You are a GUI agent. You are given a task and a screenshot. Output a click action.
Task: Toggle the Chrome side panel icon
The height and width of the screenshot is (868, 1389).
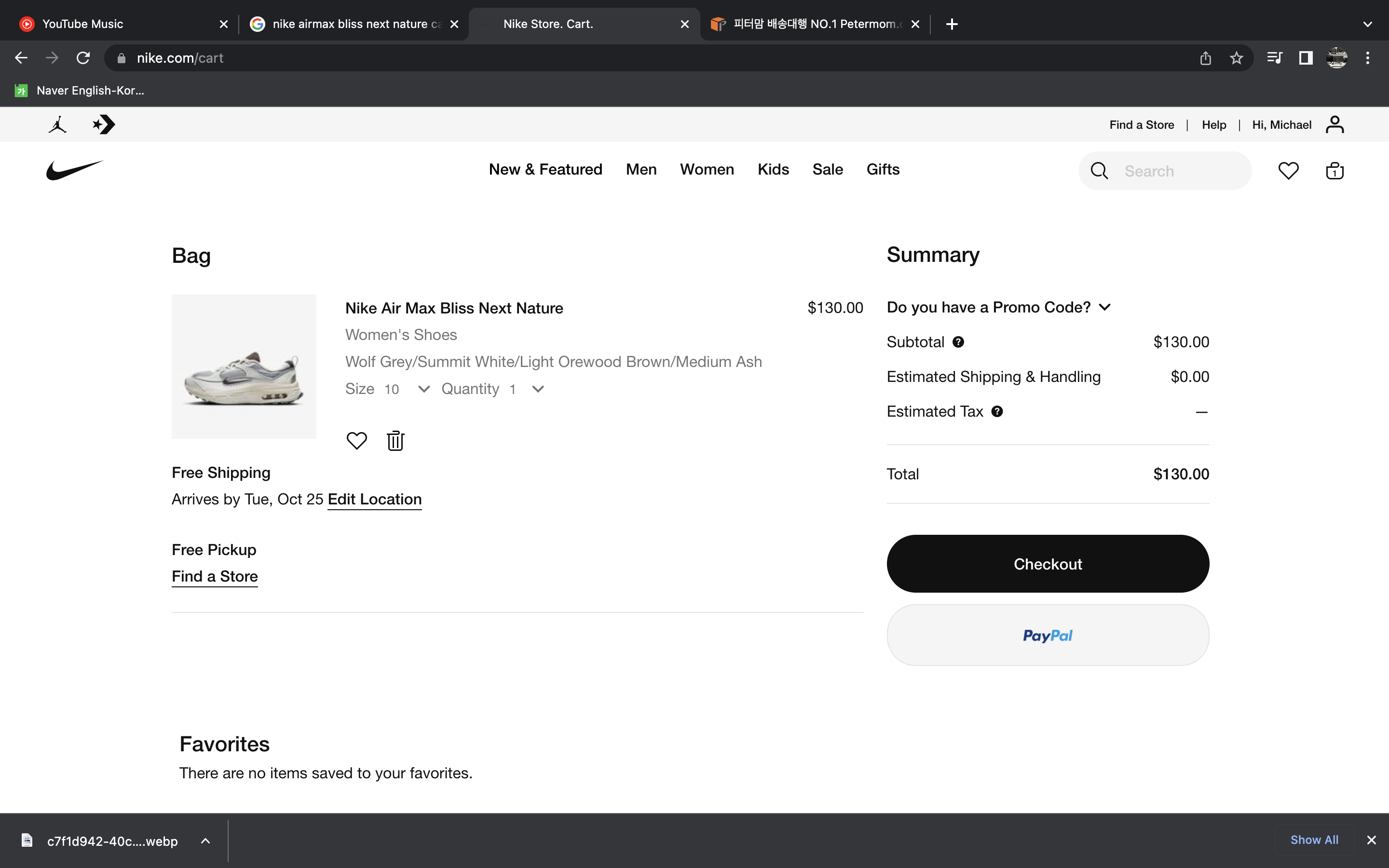coord(1306,58)
